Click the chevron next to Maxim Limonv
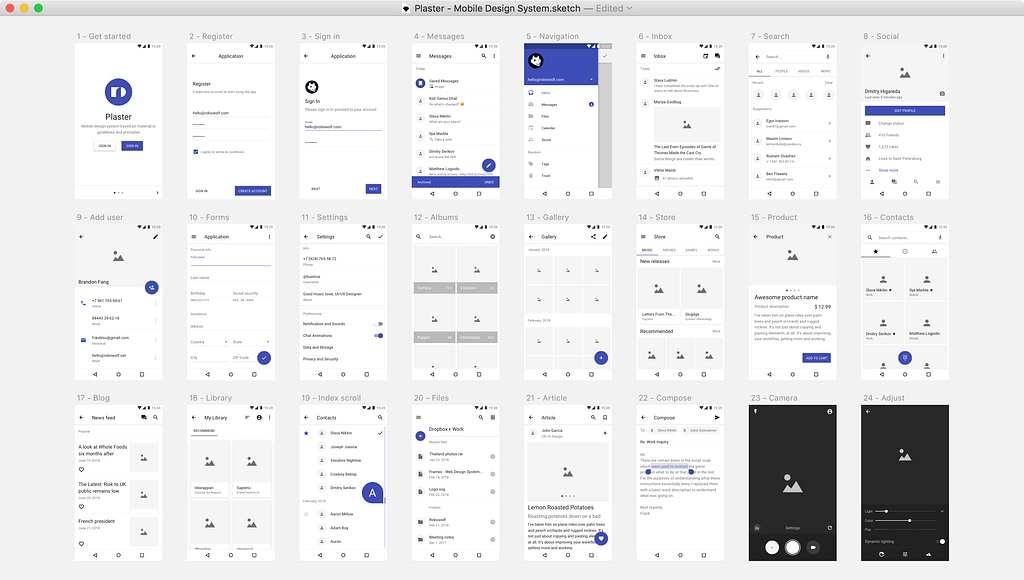 829,140
